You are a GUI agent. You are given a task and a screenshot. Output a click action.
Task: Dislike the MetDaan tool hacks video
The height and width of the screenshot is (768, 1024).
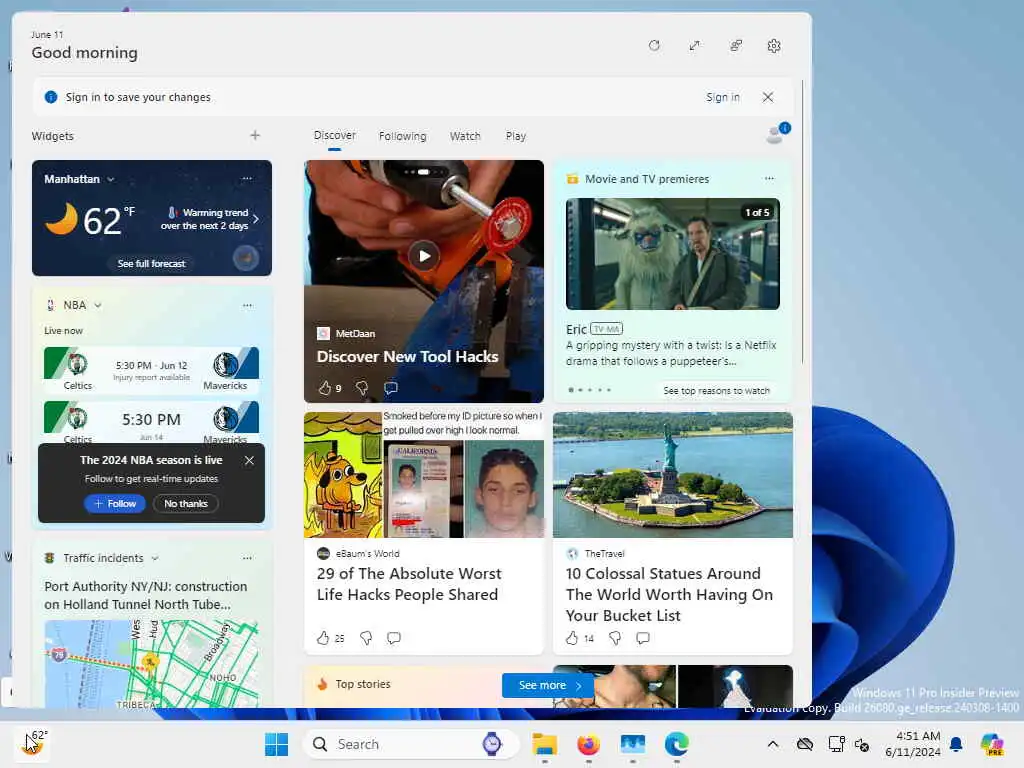(361, 388)
